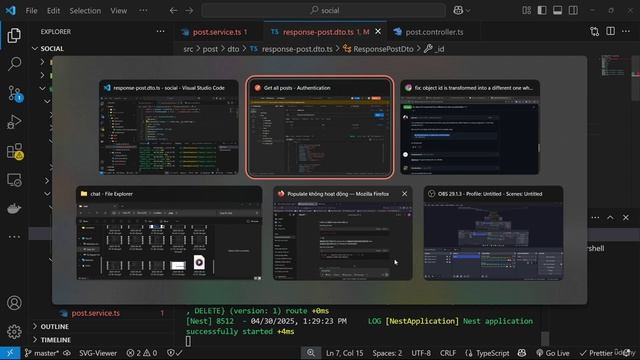Open the Manage gear menu
Image resolution: width=640 pixels, height=360 pixels.
14,331
